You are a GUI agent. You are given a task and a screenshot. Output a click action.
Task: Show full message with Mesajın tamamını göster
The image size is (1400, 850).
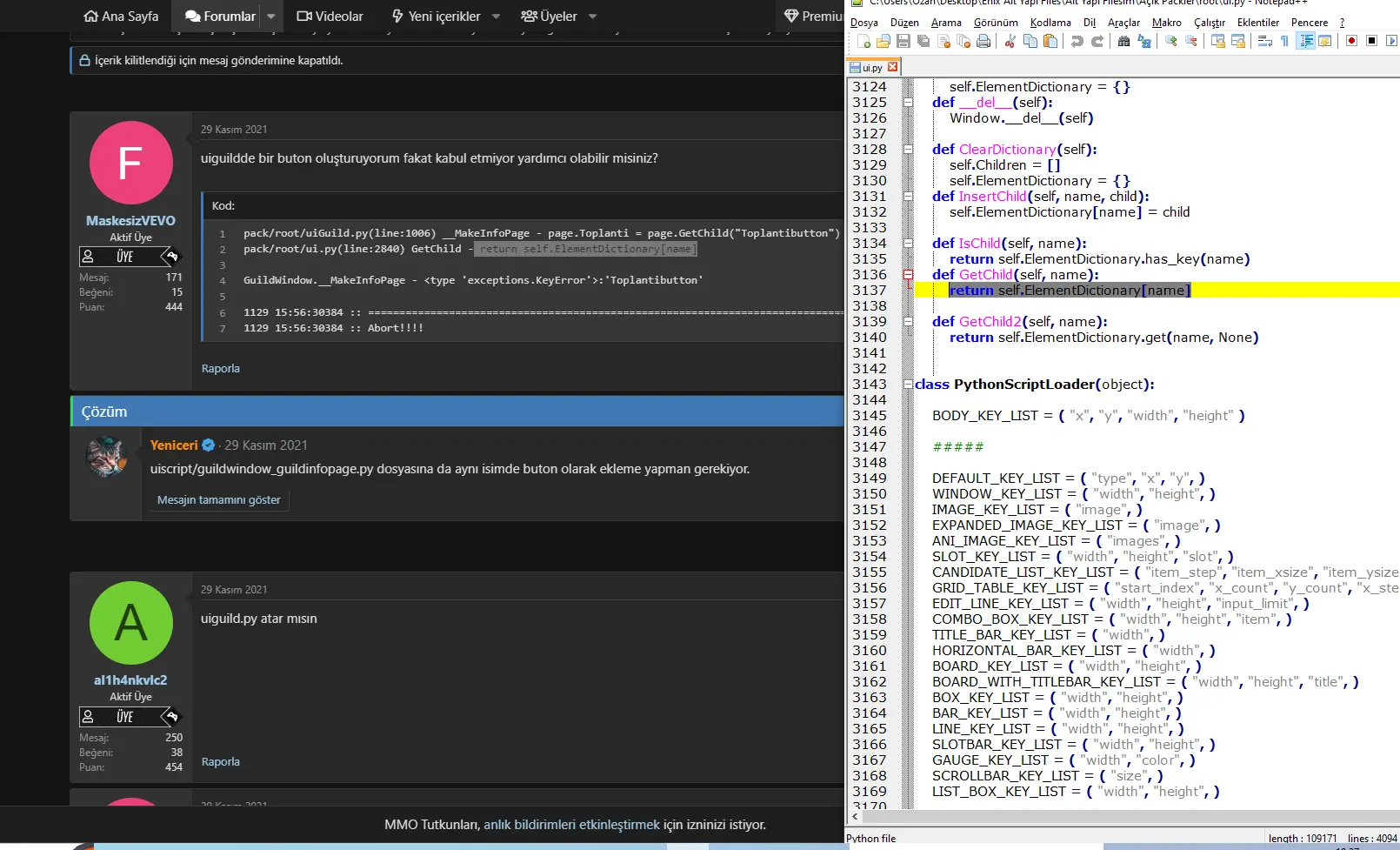point(218,499)
